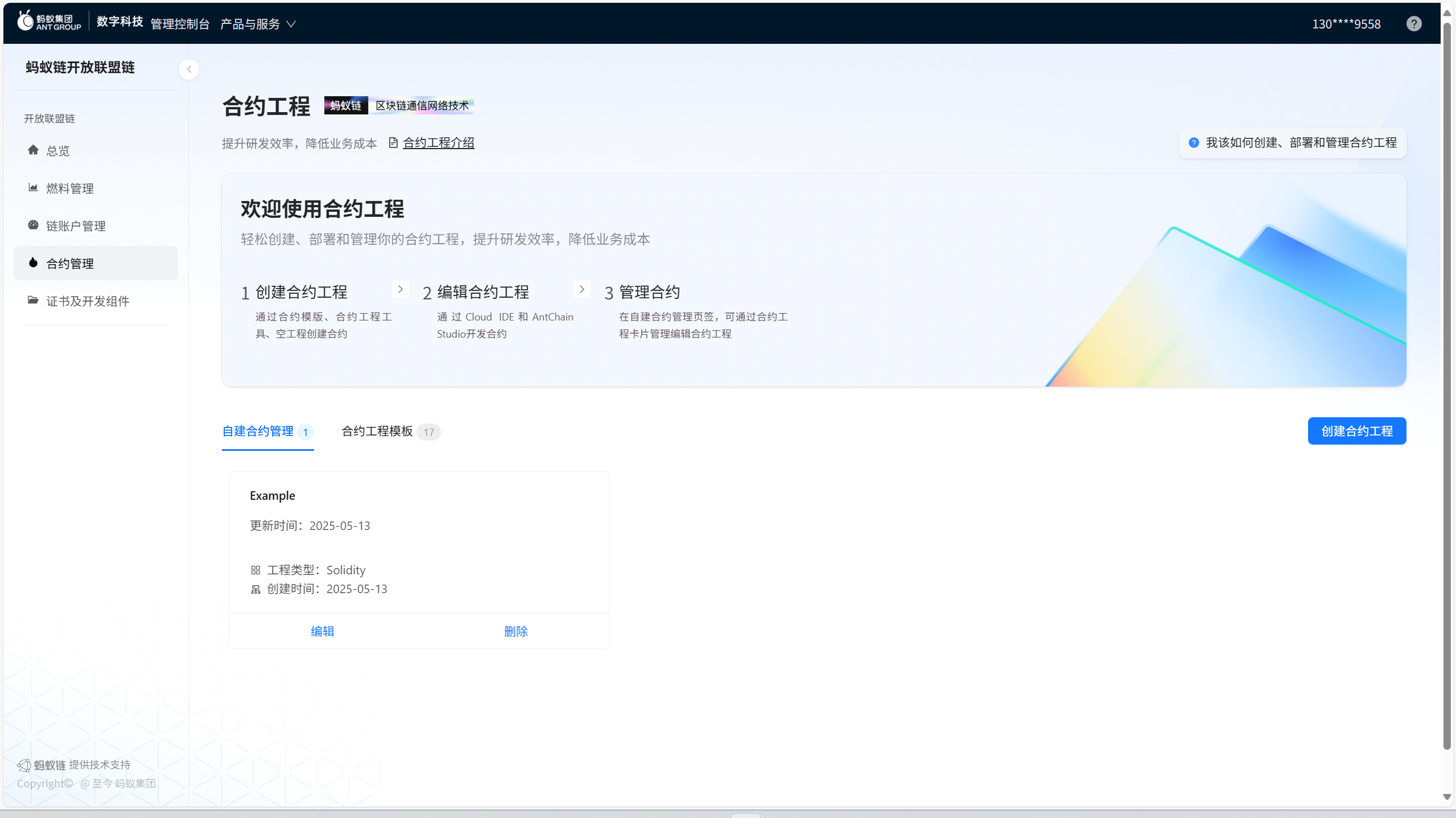Image resolution: width=1456 pixels, height=818 pixels.
Task: Switch to the 合约工程模板 tab
Action: 377,431
